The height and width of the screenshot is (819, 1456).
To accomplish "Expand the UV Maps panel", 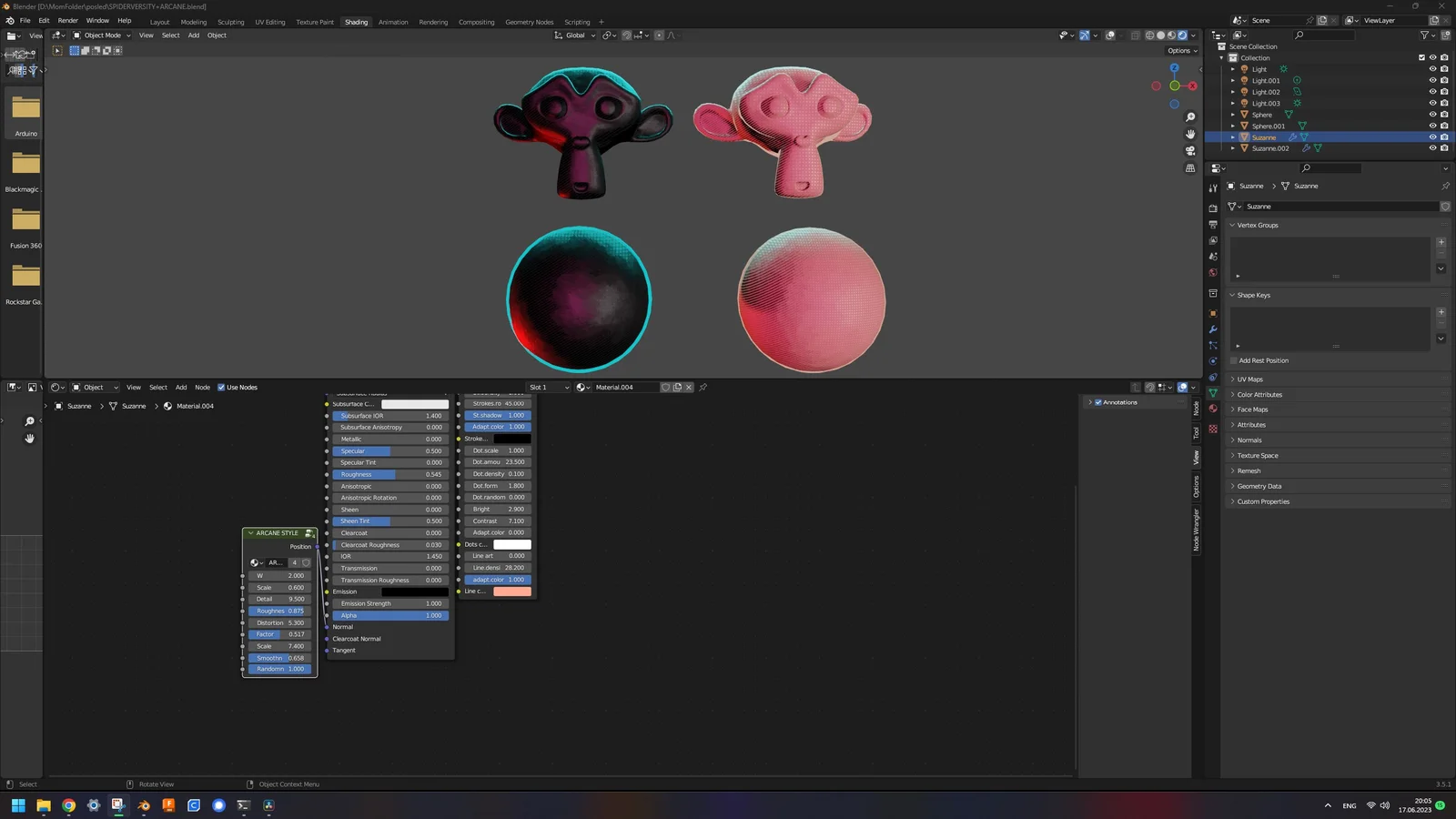I will click(1249, 379).
